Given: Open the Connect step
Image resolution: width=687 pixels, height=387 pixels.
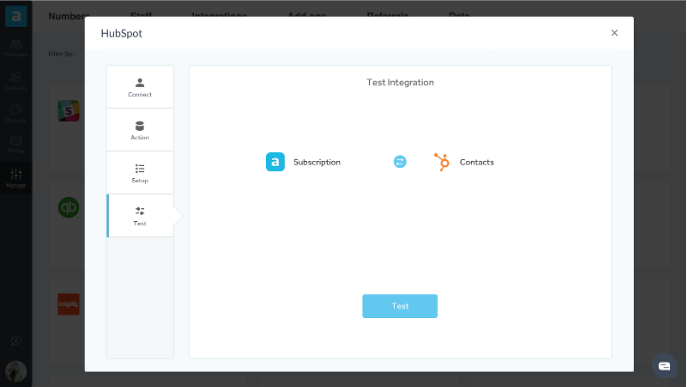Looking at the screenshot, I should point(140,87).
